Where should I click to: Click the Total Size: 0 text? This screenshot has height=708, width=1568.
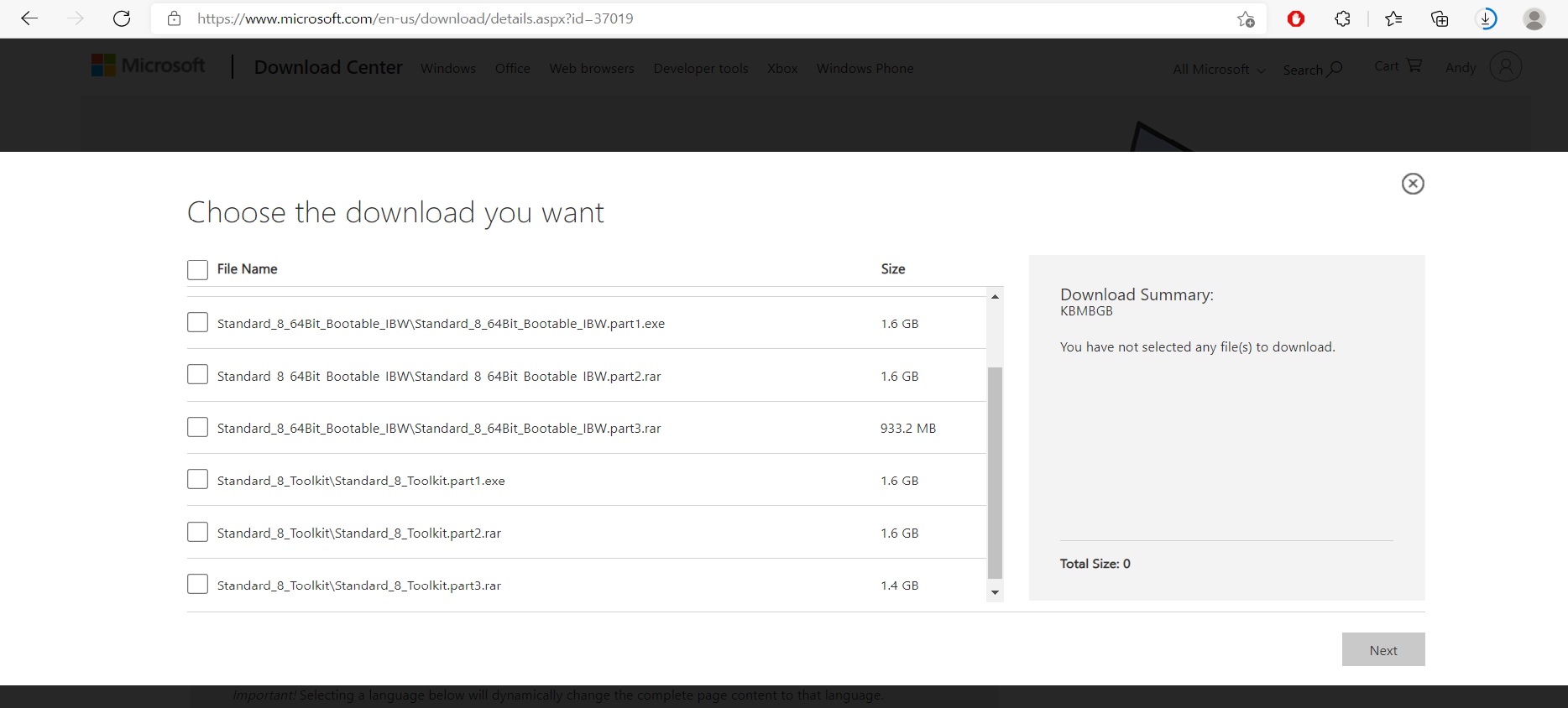1095,564
